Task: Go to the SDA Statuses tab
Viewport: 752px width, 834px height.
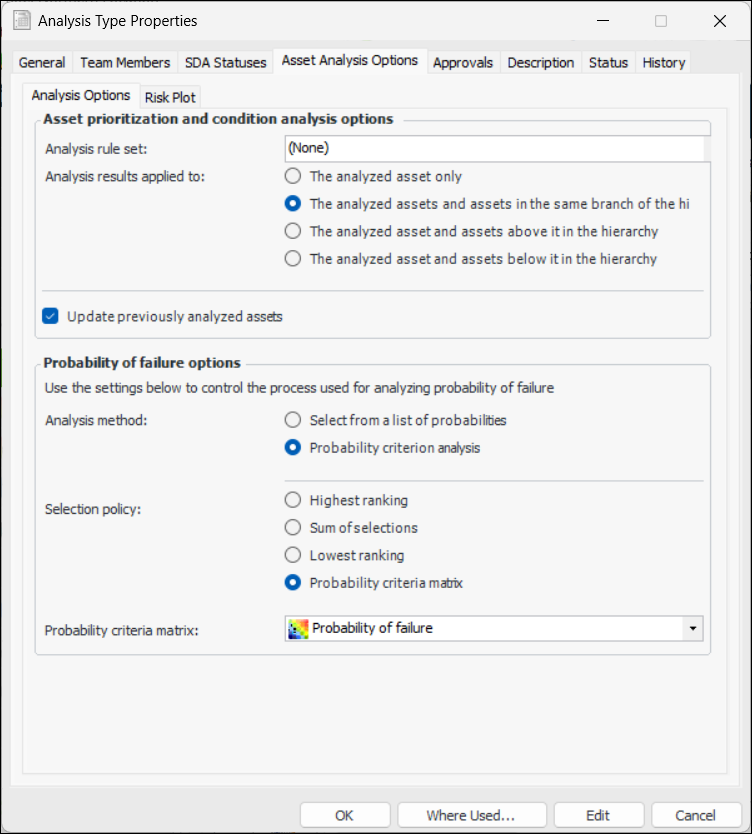Action: tap(225, 62)
